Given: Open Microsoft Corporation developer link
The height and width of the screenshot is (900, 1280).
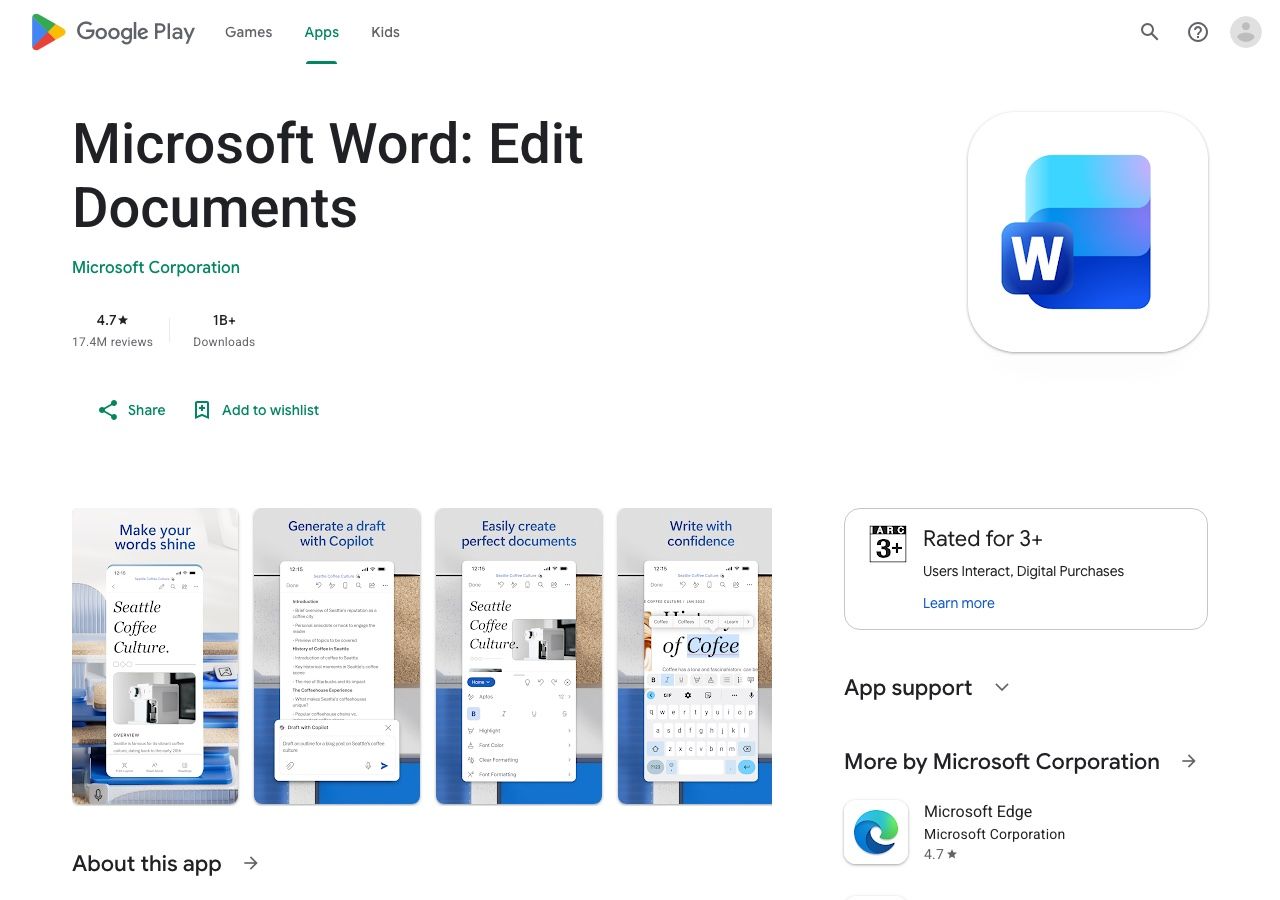Looking at the screenshot, I should click(156, 267).
